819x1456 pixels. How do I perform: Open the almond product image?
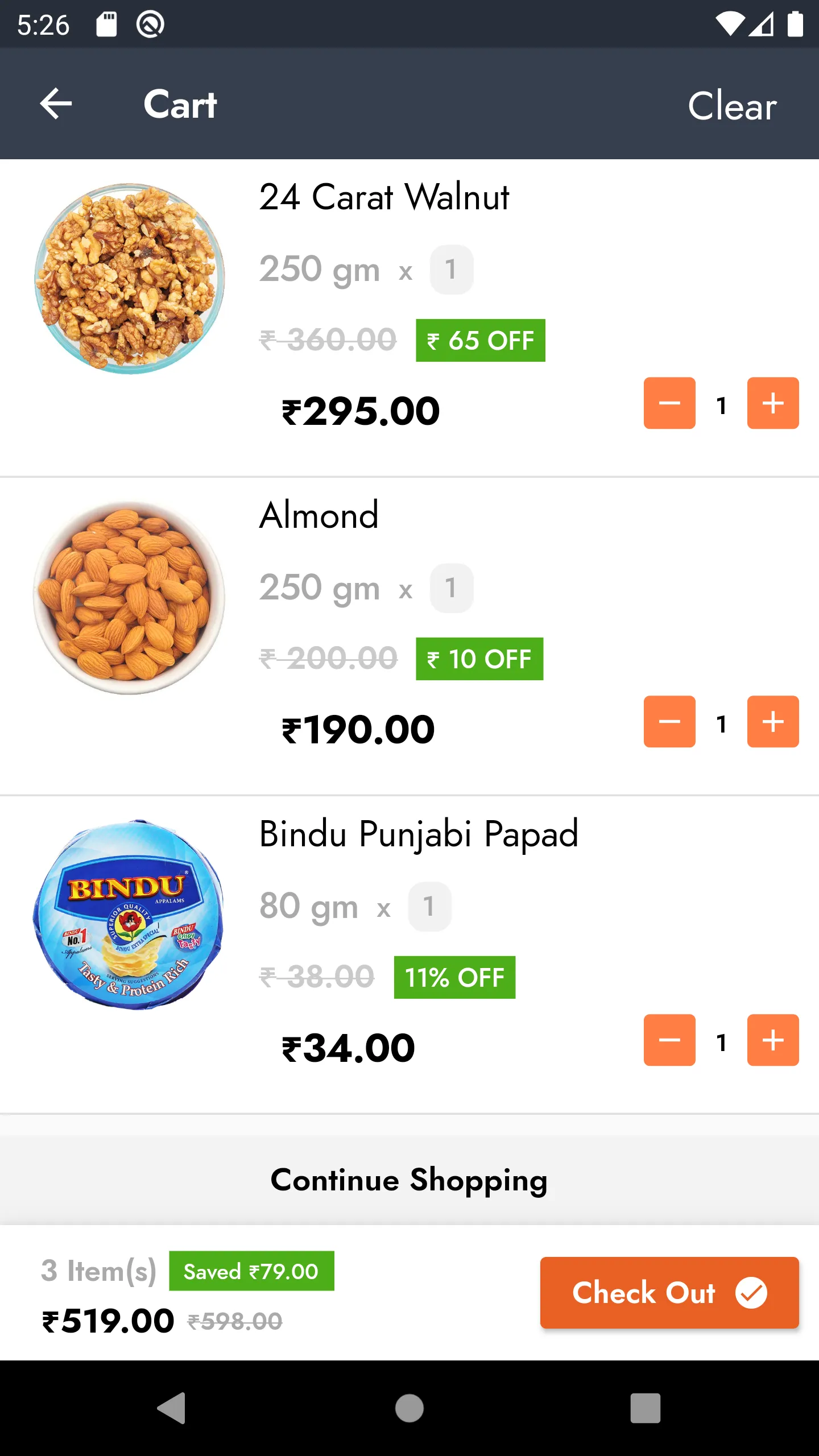(130, 597)
